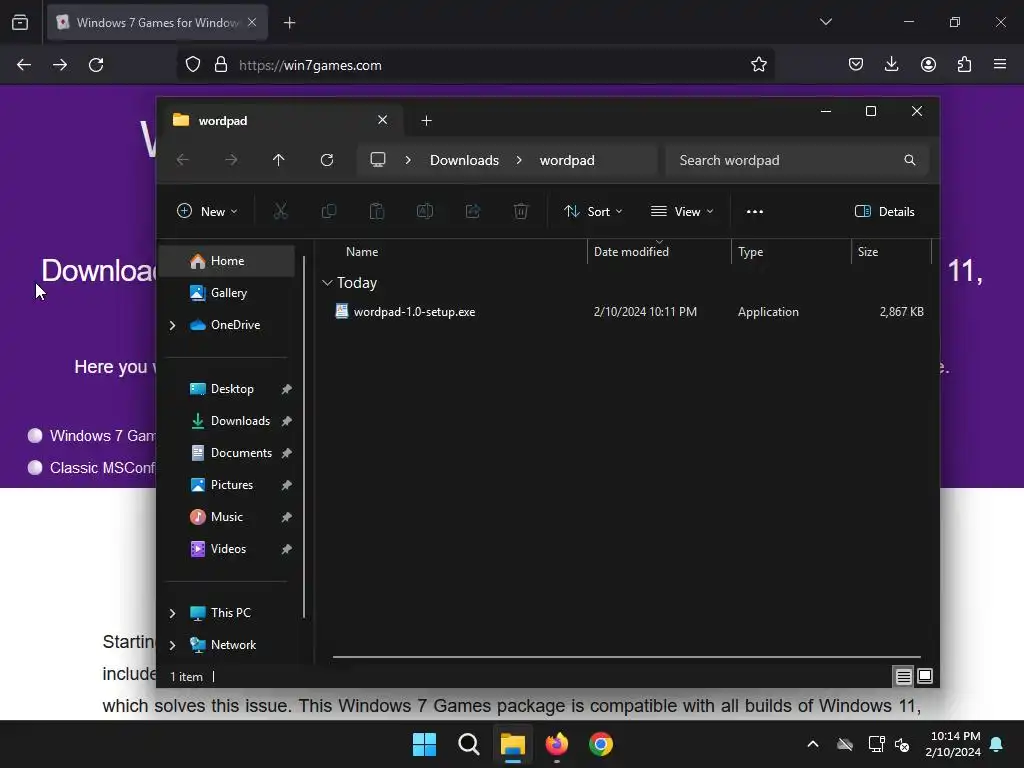Sort by the Size column header
This screenshot has height=768, width=1024.
[891, 251]
